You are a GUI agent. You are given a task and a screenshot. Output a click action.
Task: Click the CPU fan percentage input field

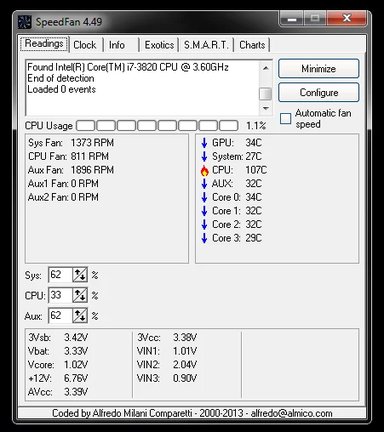[x=60, y=296]
